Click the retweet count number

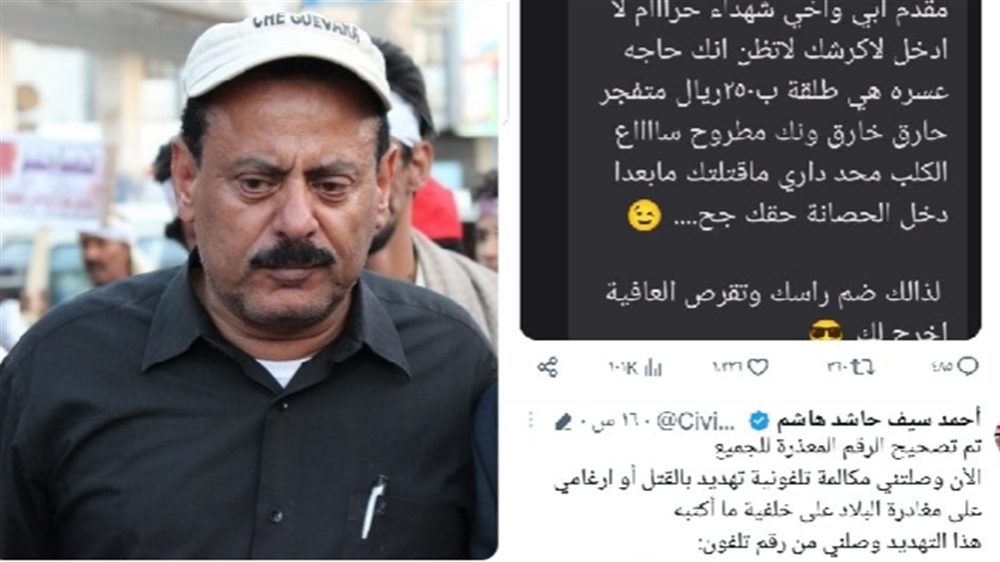point(838,367)
